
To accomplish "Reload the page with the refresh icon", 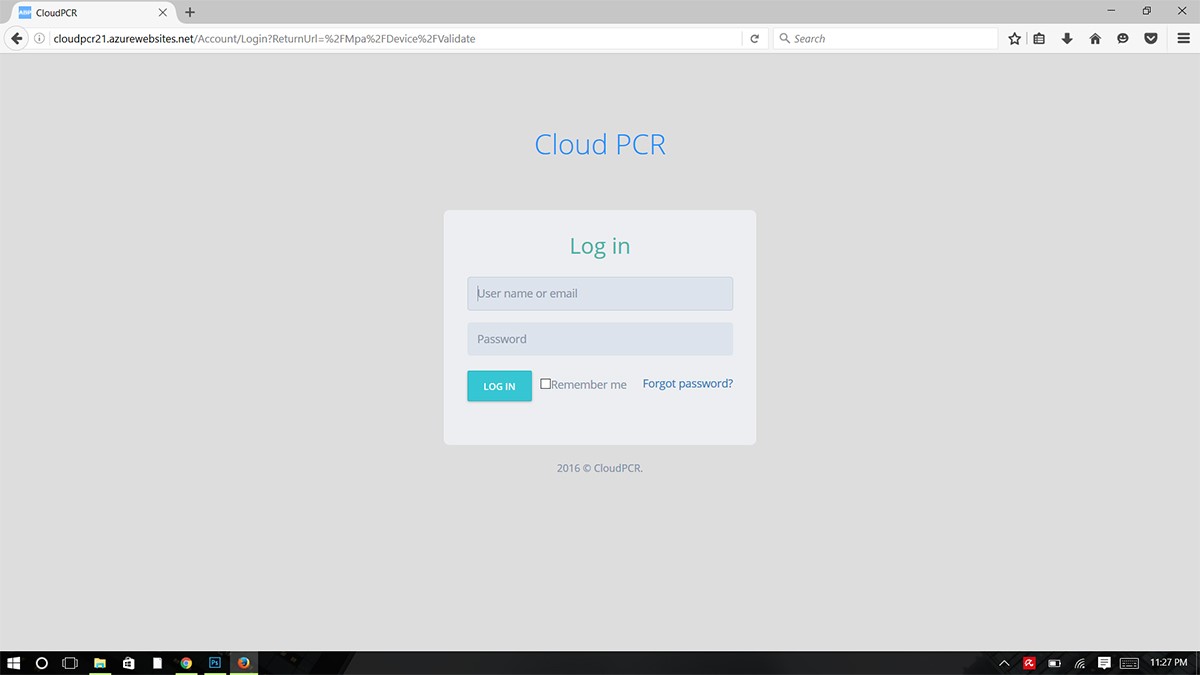I will click(755, 38).
